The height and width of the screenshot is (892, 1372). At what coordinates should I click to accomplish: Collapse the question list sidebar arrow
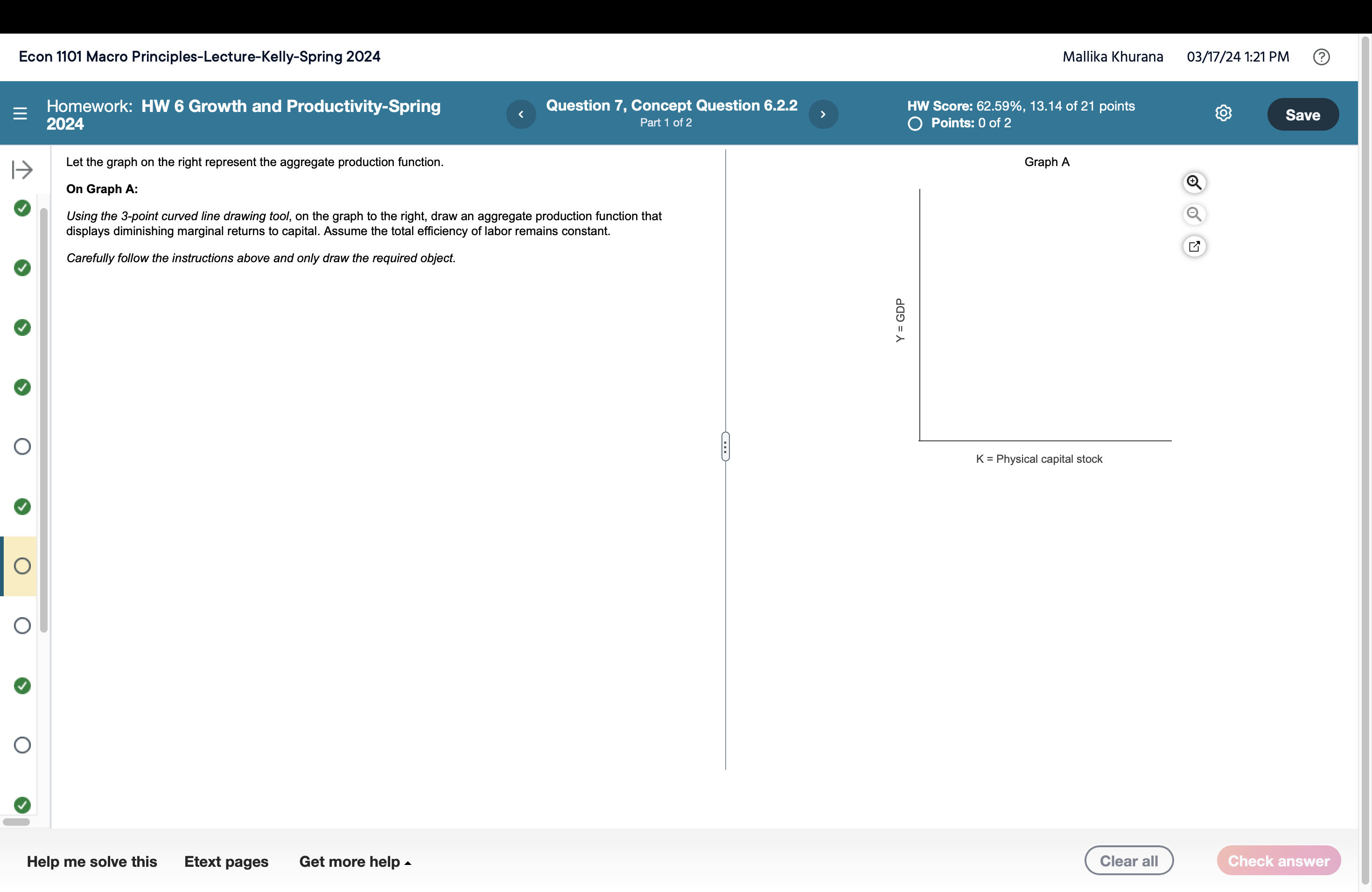22,169
